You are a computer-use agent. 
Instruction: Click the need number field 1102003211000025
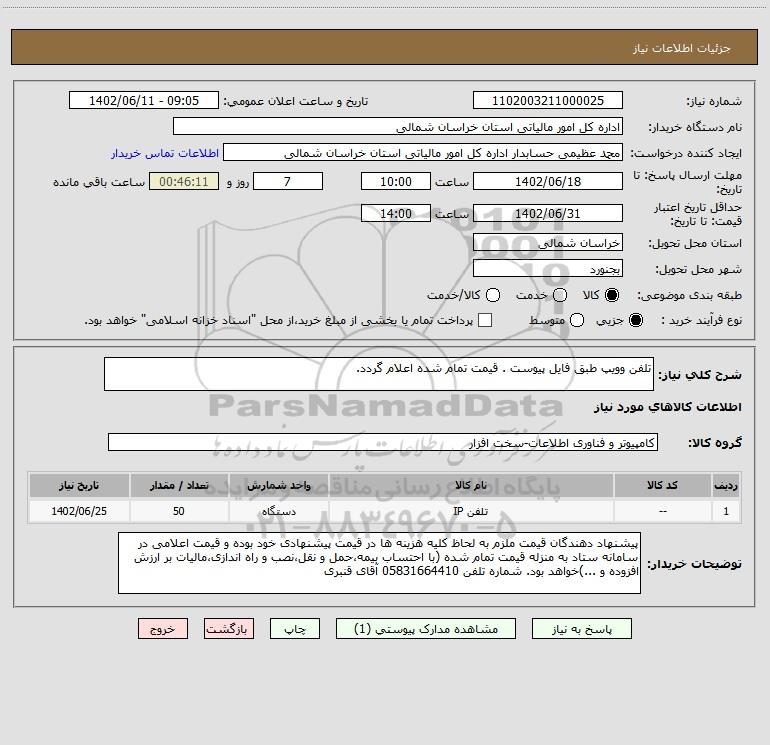tap(548, 101)
